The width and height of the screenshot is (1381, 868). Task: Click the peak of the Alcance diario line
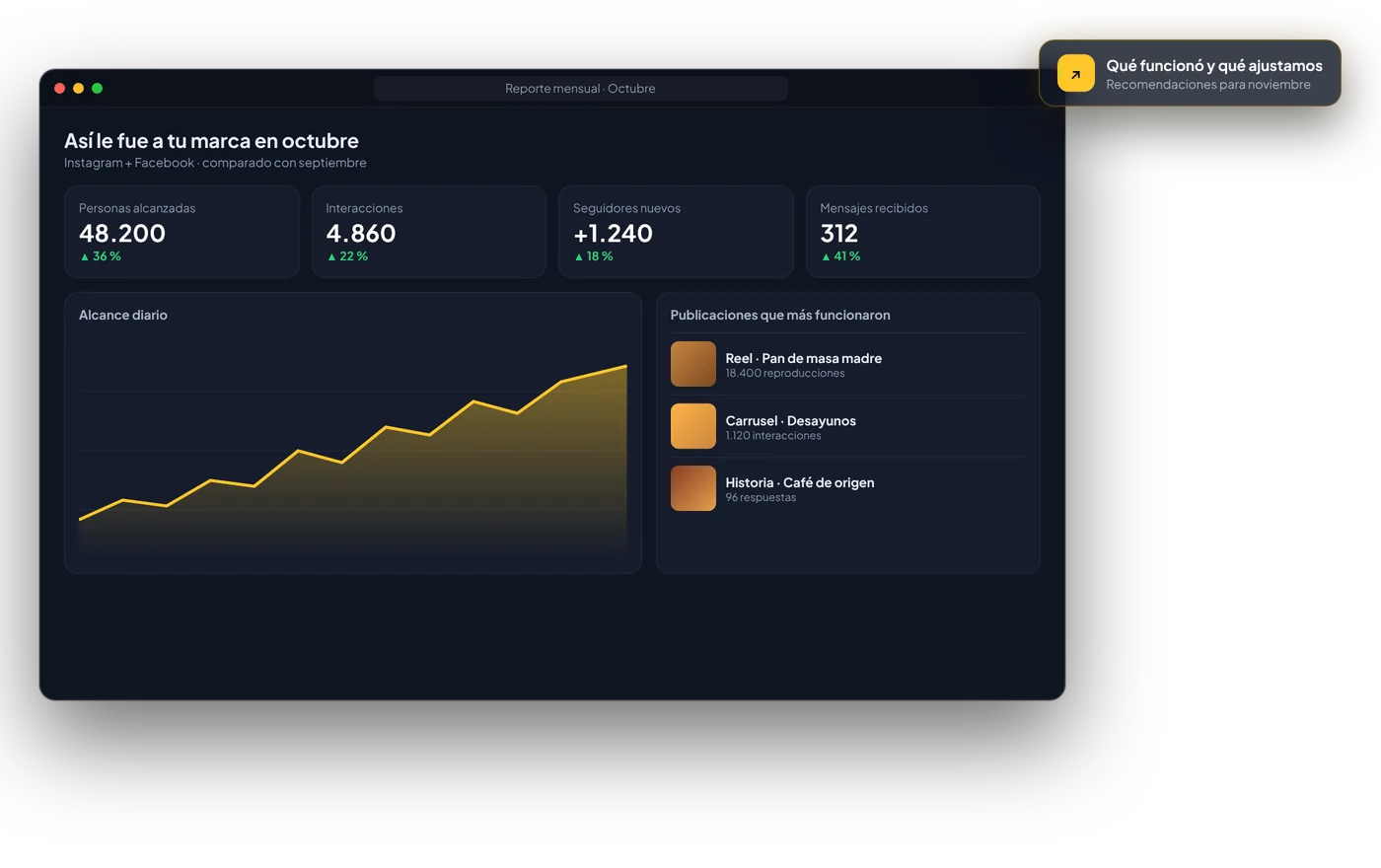[x=625, y=366]
